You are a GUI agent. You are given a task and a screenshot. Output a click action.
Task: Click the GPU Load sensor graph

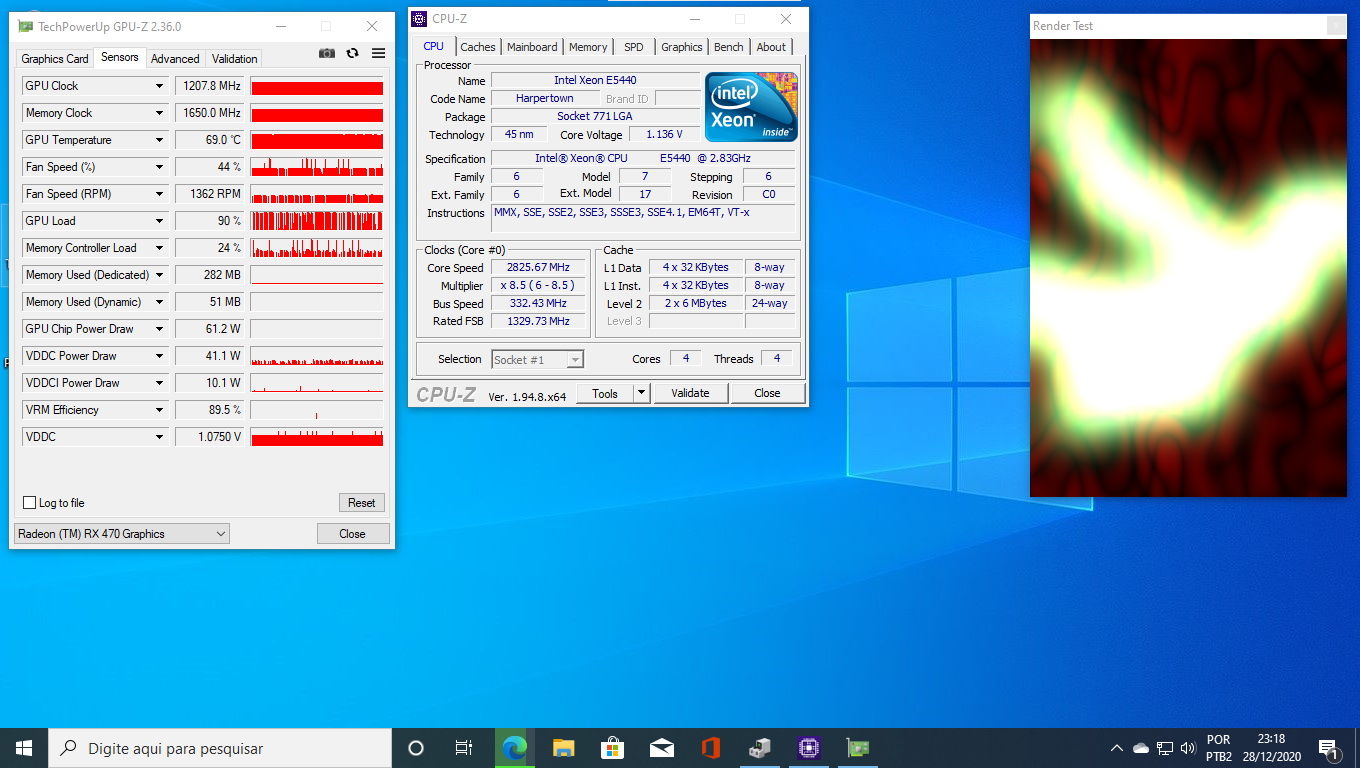click(x=317, y=221)
